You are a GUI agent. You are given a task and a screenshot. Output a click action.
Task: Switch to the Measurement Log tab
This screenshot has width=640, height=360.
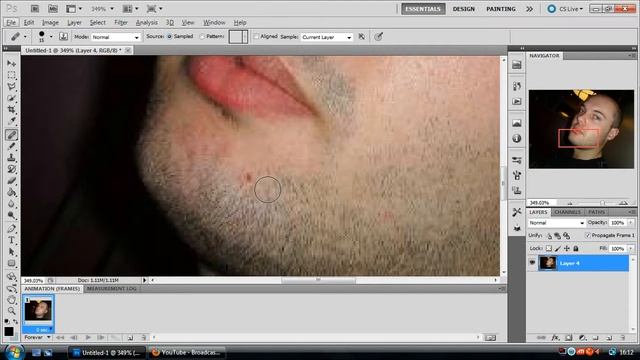pos(111,289)
